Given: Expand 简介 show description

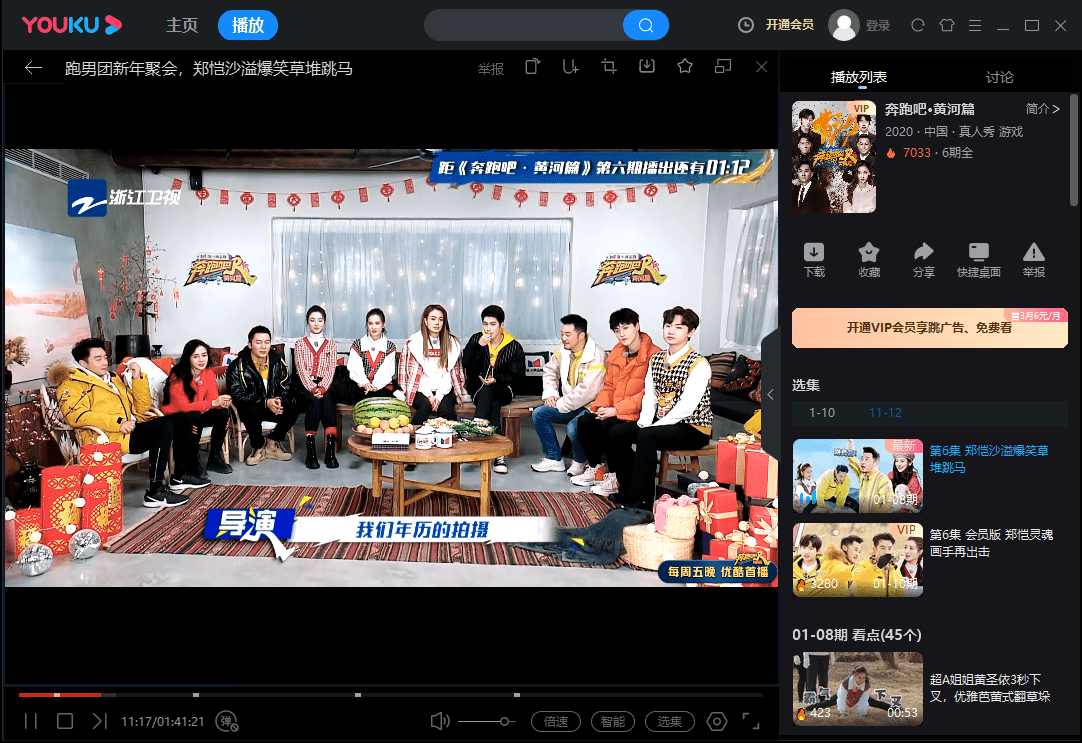Looking at the screenshot, I should click(x=1042, y=108).
